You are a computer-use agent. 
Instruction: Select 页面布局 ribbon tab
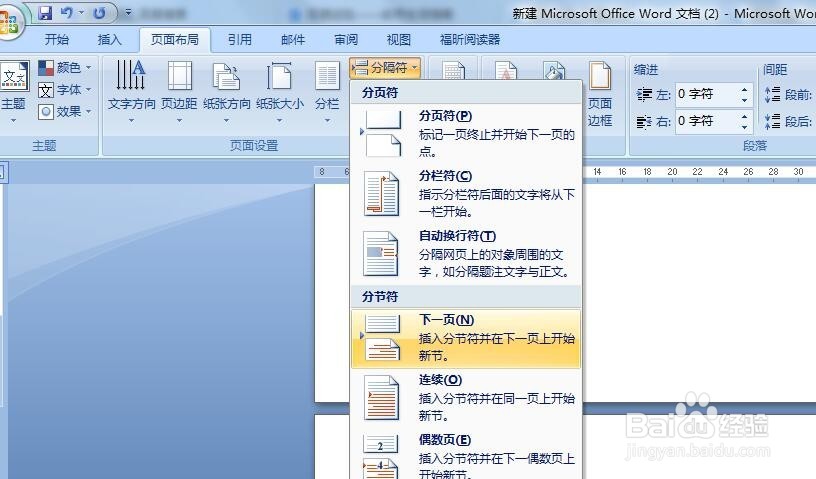click(175, 40)
